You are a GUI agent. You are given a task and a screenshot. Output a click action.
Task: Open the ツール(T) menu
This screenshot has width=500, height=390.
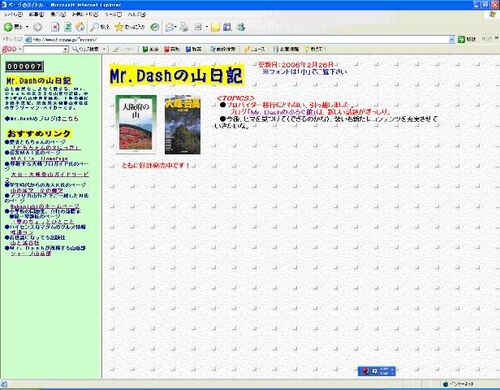pyautogui.click(x=113, y=15)
